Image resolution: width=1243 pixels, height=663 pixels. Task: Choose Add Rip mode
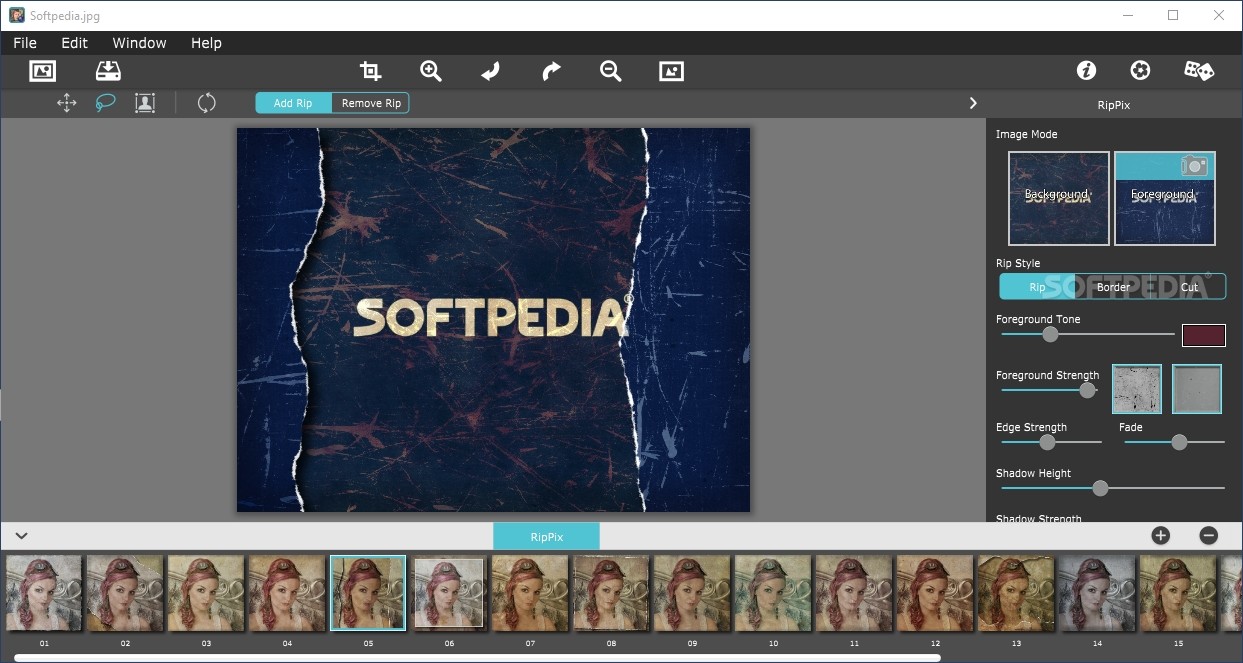[293, 103]
